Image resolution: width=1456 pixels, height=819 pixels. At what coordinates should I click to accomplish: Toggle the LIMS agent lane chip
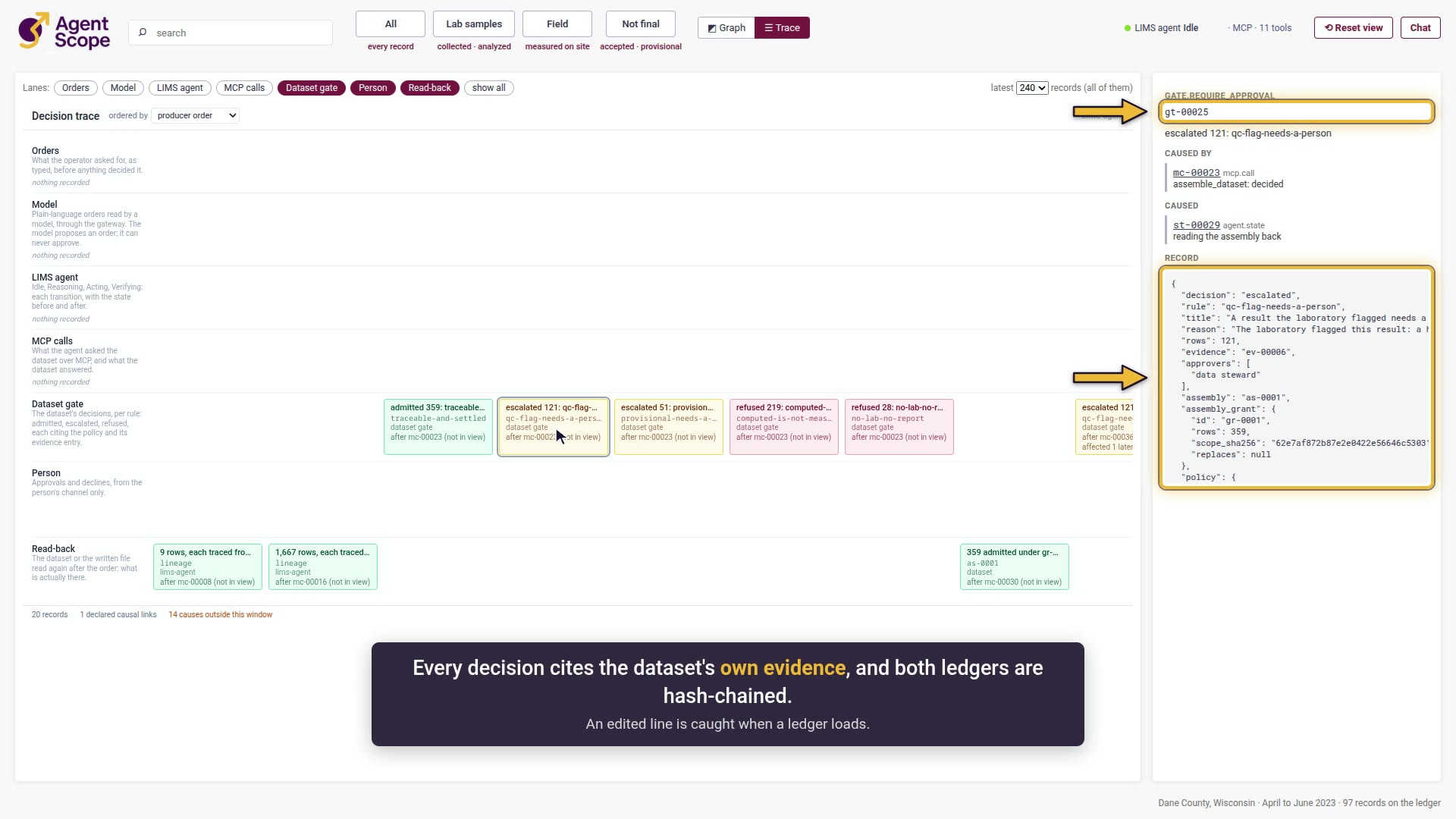(x=180, y=88)
